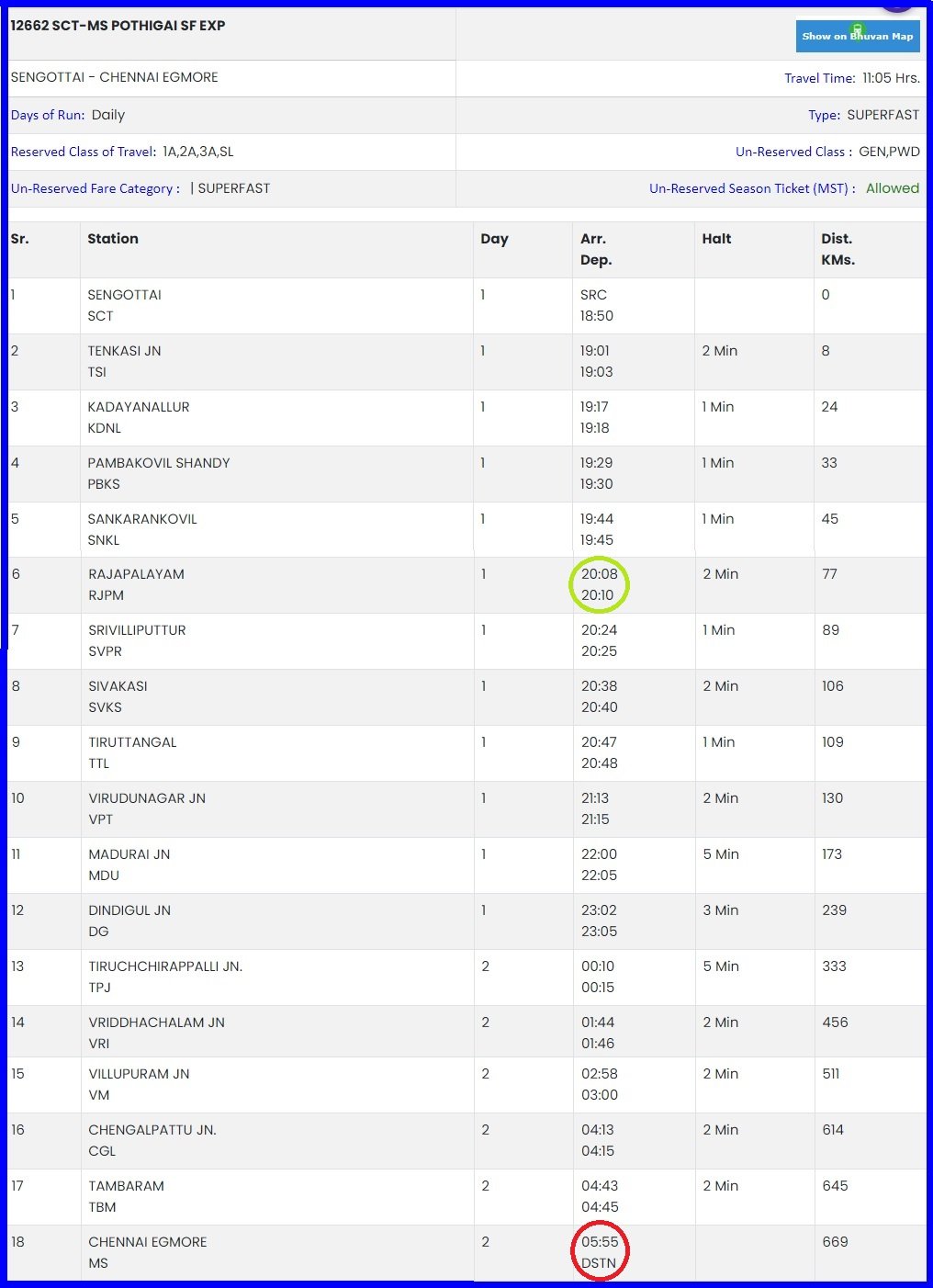The image size is (933, 1288).
Task: Click the green Allowed status text
Action: (892, 188)
